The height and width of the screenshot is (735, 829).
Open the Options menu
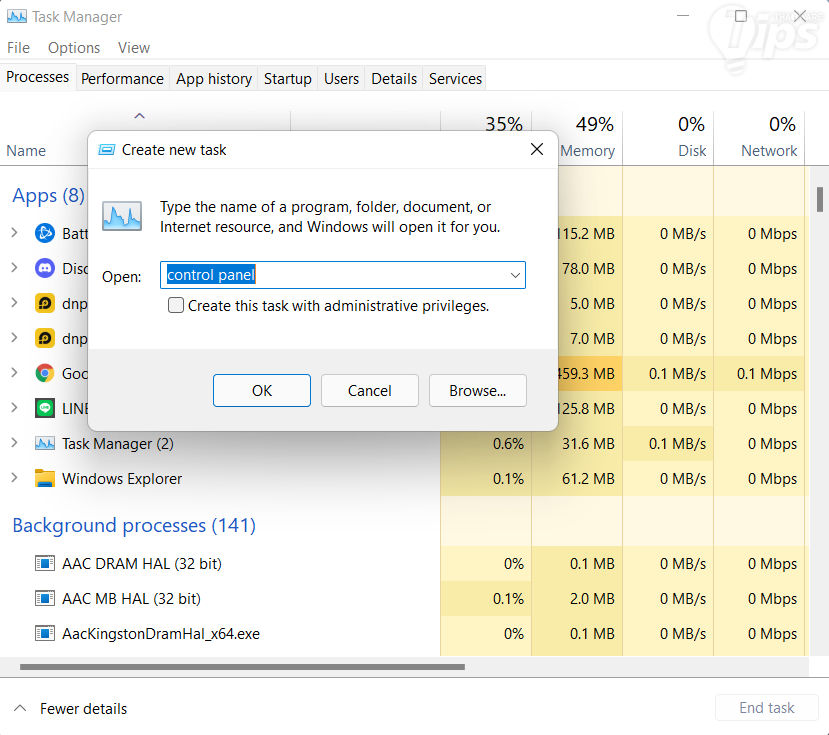(73, 47)
